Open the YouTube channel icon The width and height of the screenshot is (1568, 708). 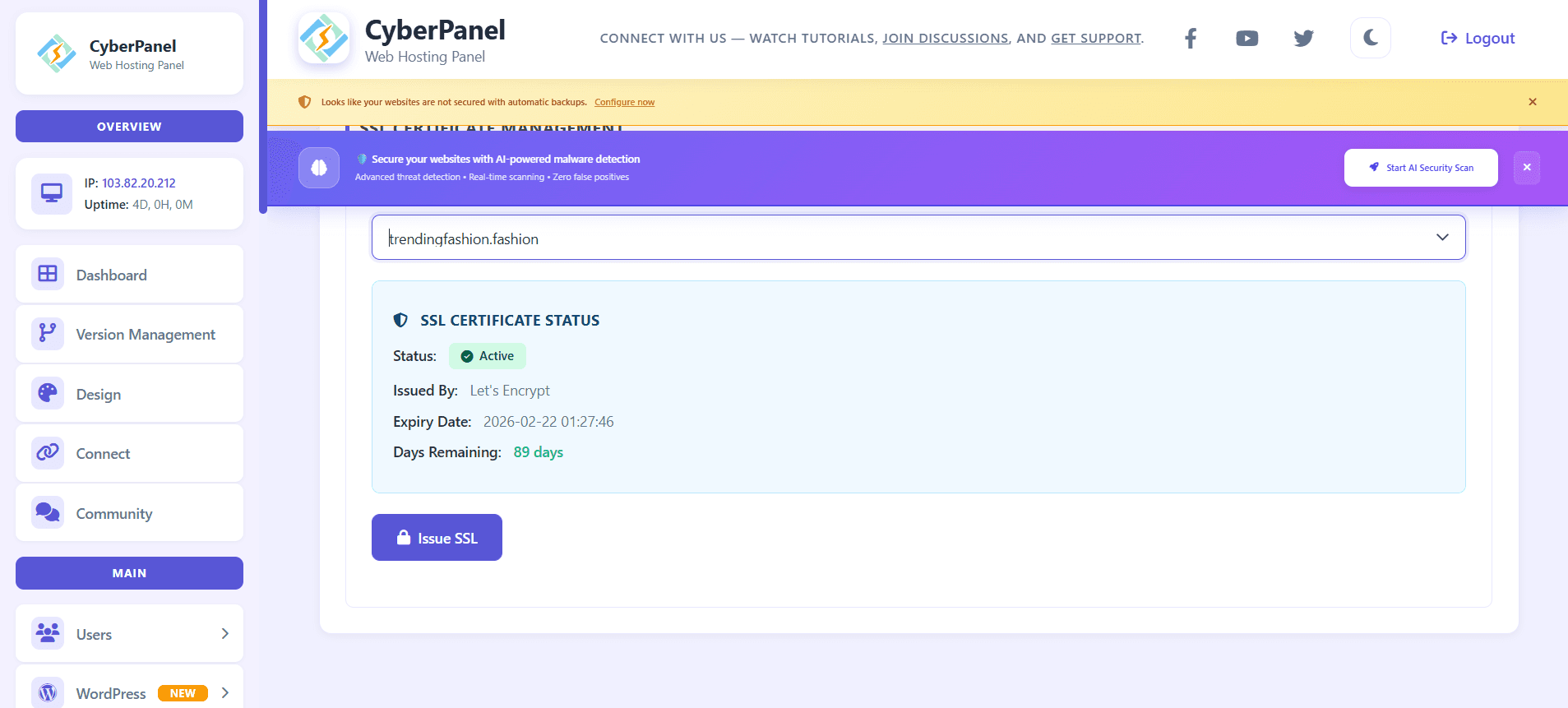[1247, 39]
